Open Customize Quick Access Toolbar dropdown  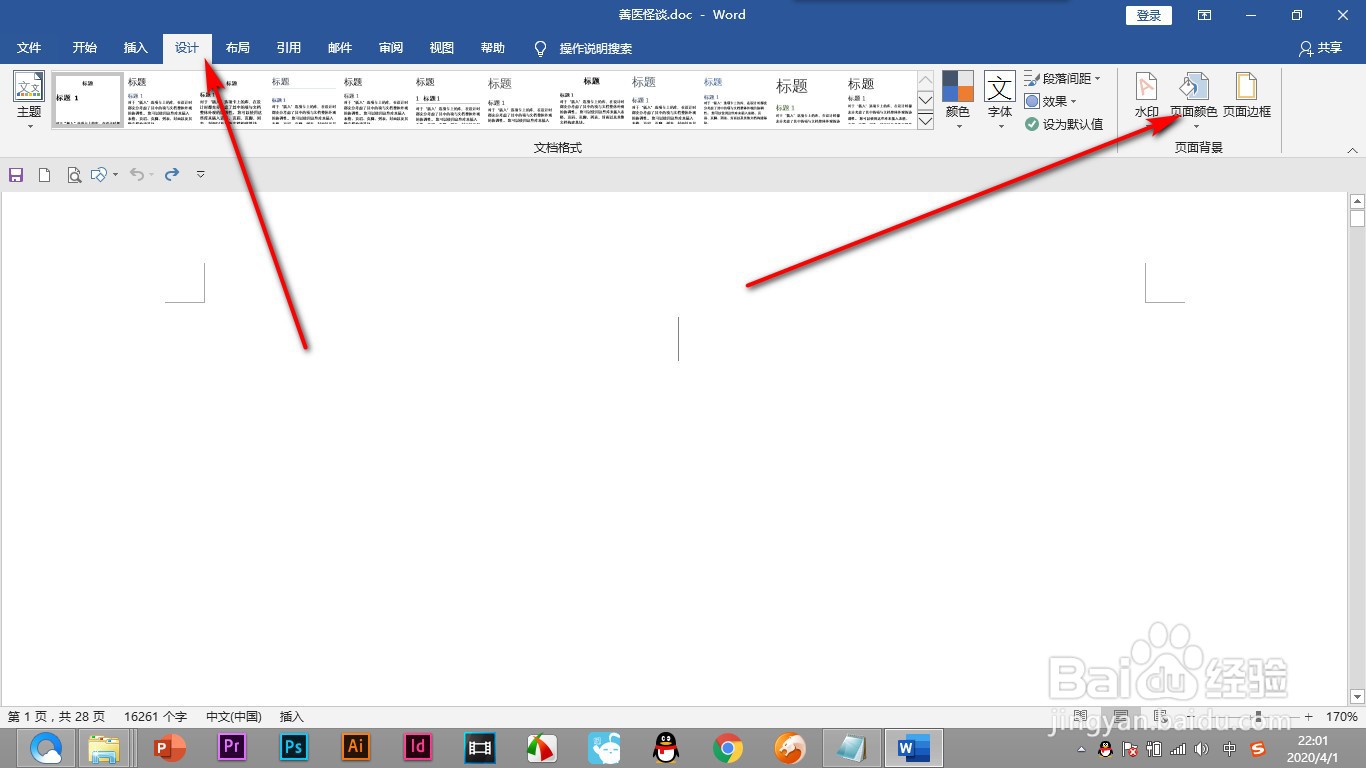tap(200, 175)
